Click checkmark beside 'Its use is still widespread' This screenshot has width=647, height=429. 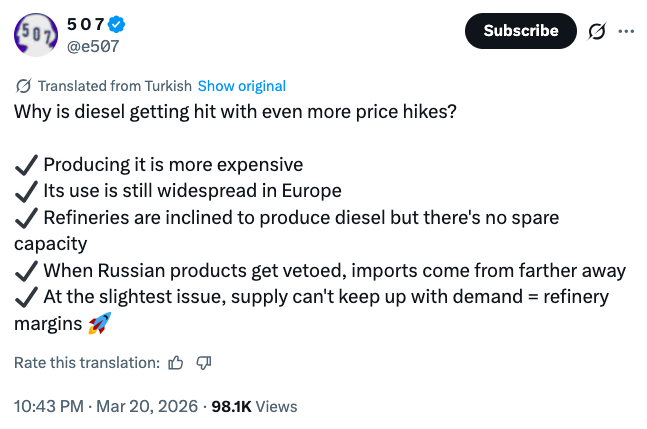[26, 190]
